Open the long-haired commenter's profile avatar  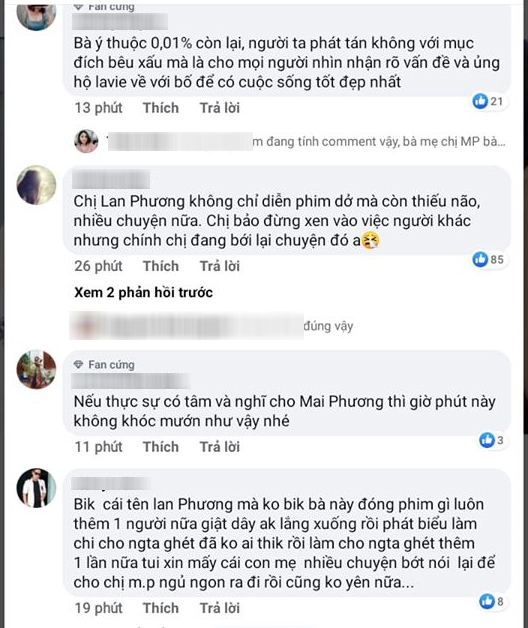(36, 185)
